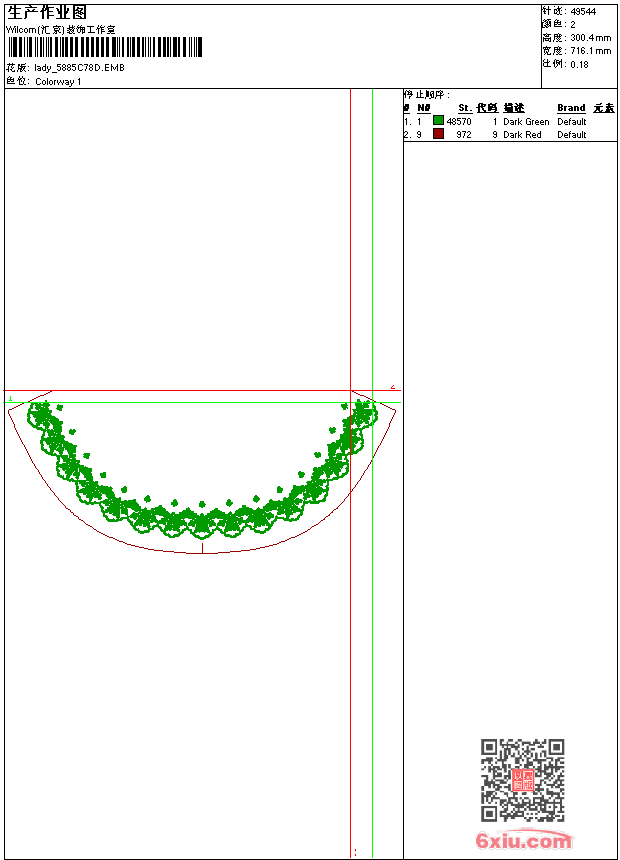Select the stitch value 972
The height and width of the screenshot is (860, 620).
(x=464, y=135)
